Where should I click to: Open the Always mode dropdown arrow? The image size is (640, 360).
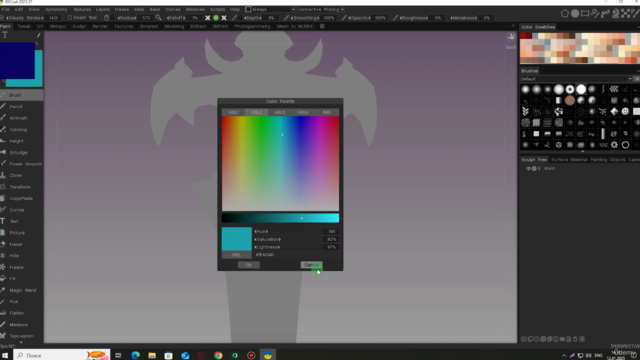click(293, 9)
